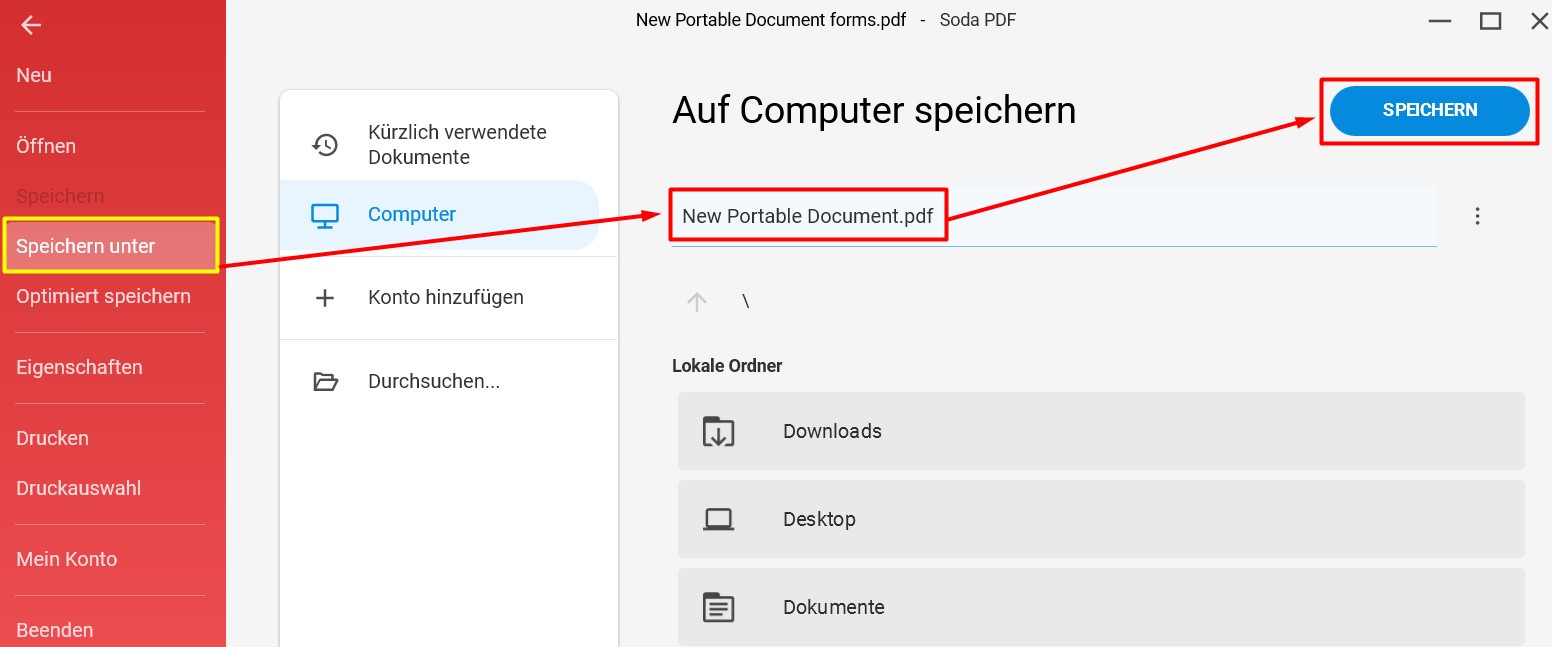Screen dimensions: 1552x647
Task: Select Öffnen in the file menu
Action: (46, 146)
